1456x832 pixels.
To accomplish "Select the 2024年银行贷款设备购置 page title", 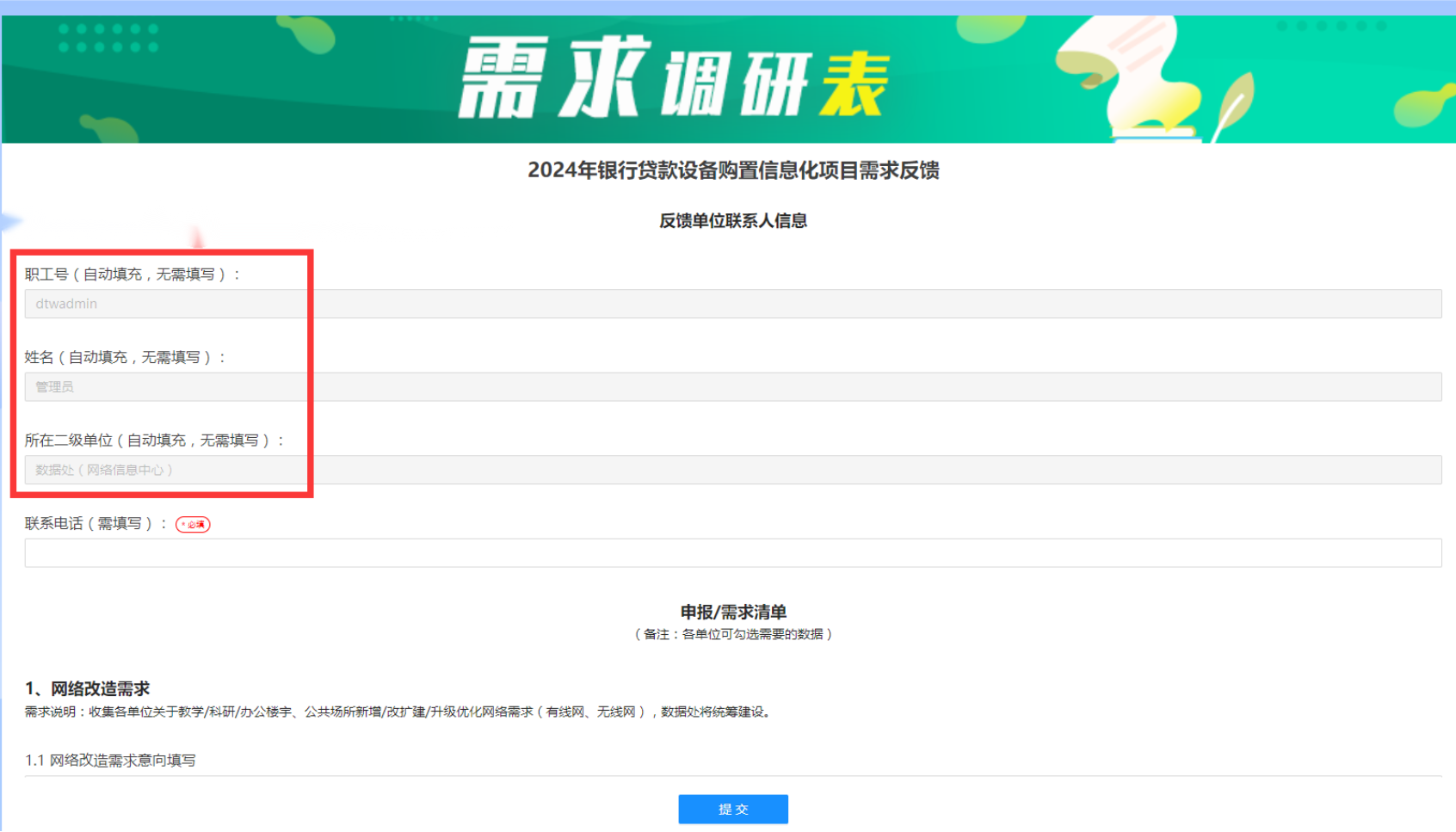I will pyautogui.click(x=732, y=170).
